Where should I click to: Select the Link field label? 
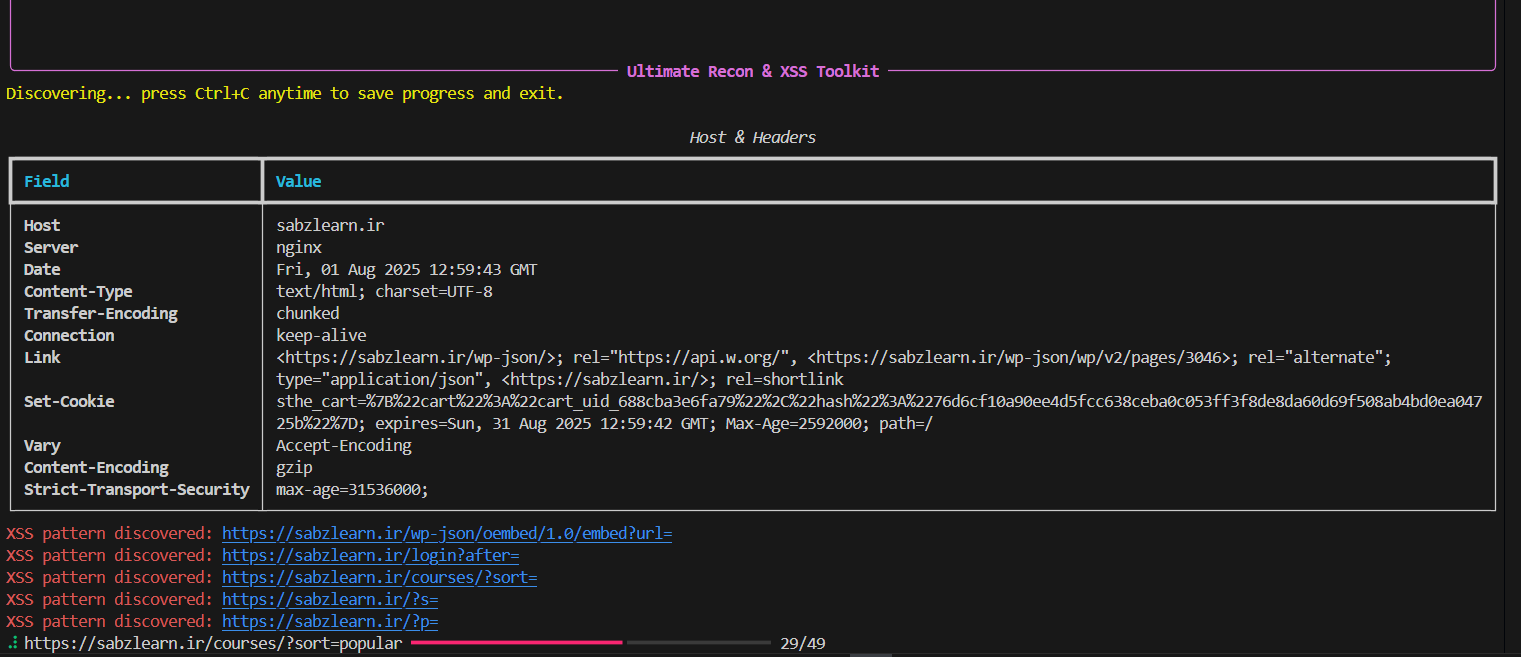click(x=42, y=358)
